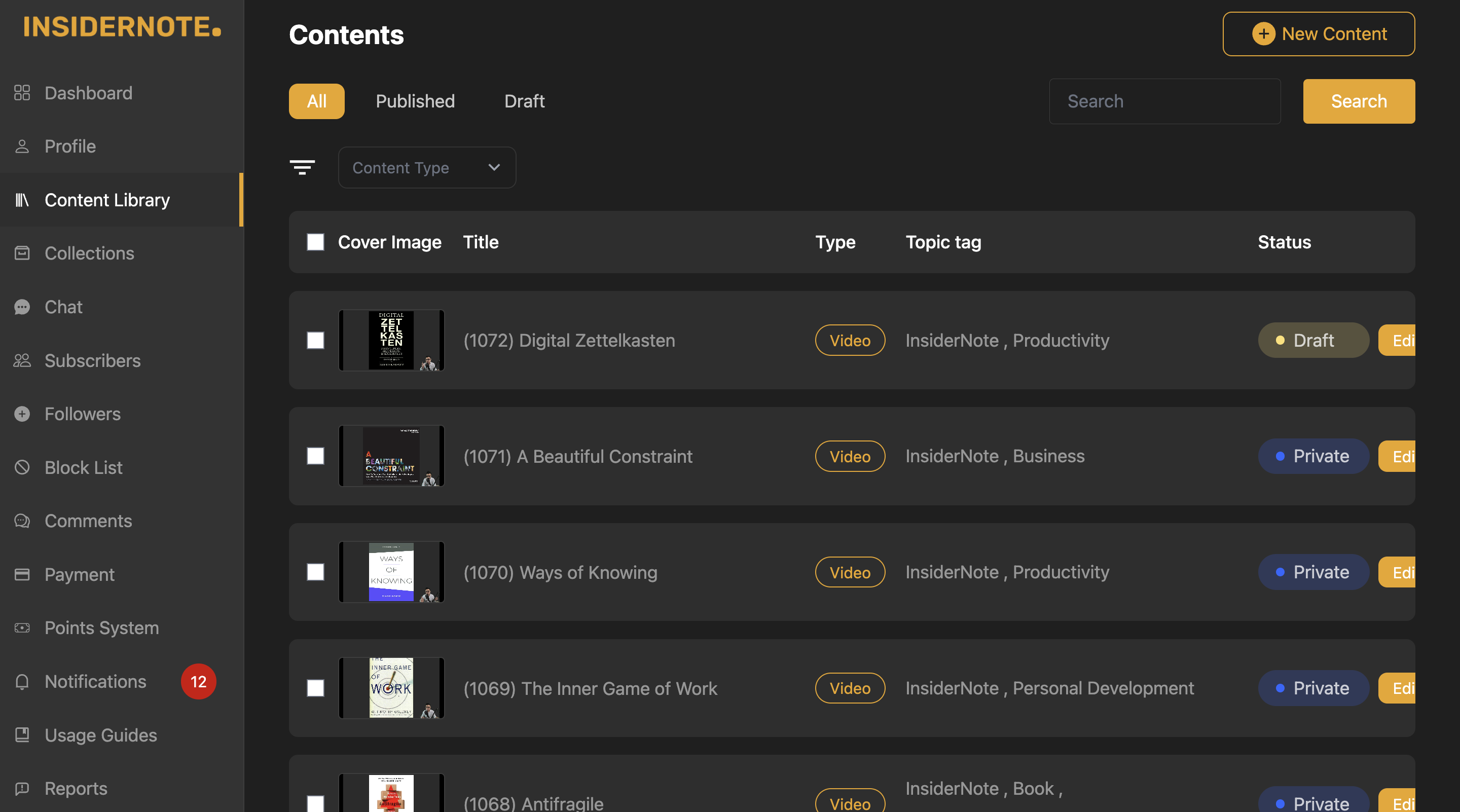Screen dimensions: 1460x812
Task: Click the Reports flag icon
Action: tap(22, 789)
